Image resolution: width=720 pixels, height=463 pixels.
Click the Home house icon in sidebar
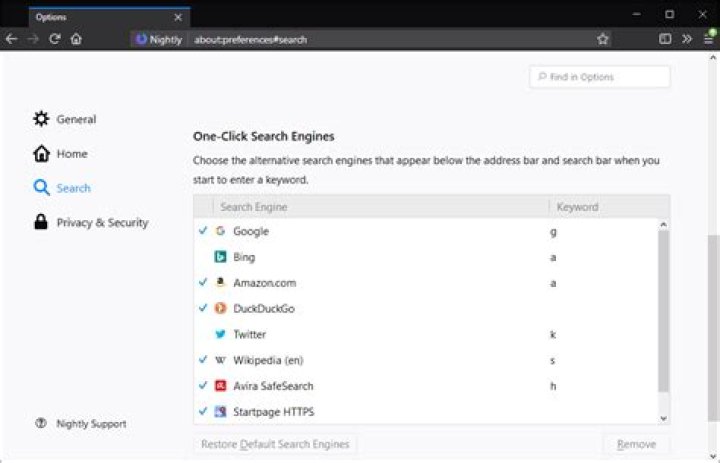[41, 153]
